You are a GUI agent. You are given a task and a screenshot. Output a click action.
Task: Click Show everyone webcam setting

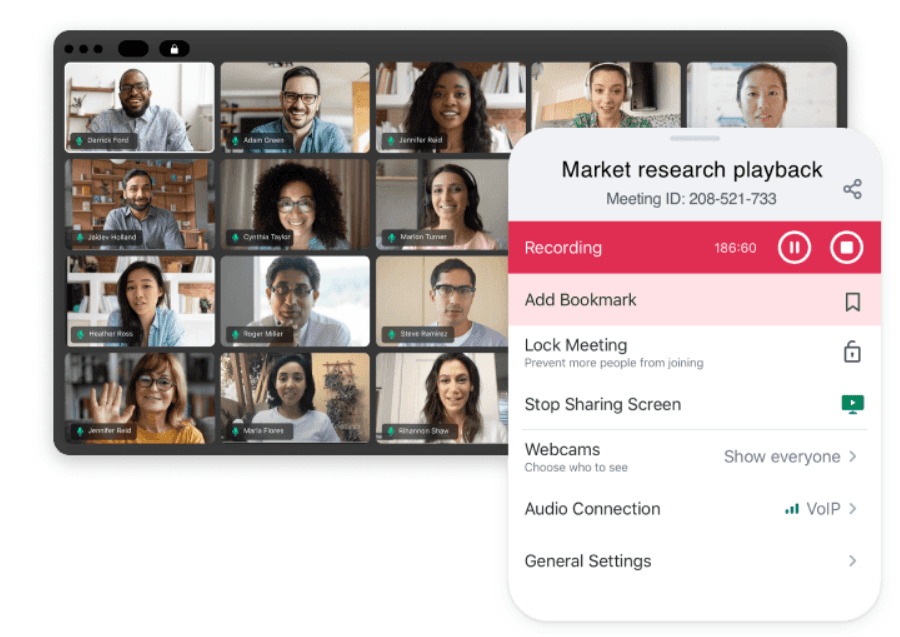click(x=782, y=457)
